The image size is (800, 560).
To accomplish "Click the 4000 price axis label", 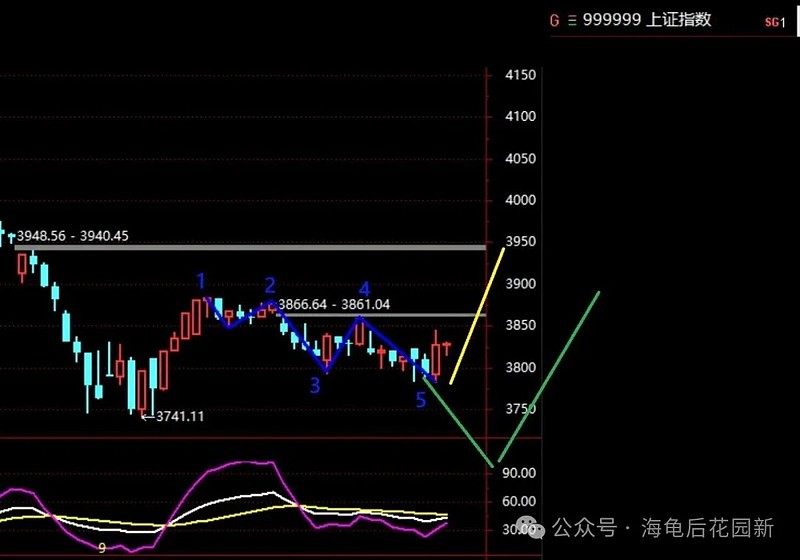I will coord(520,200).
